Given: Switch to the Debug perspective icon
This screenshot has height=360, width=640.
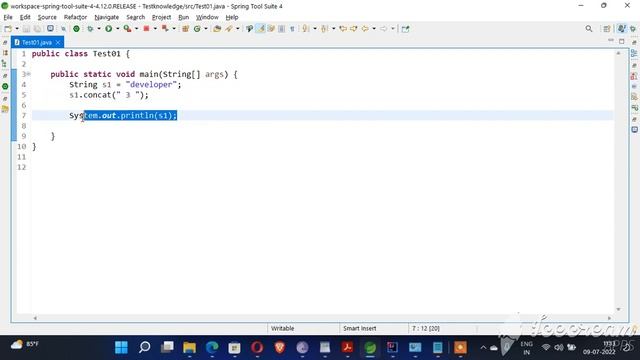Looking at the screenshot, I should [x=633, y=29].
